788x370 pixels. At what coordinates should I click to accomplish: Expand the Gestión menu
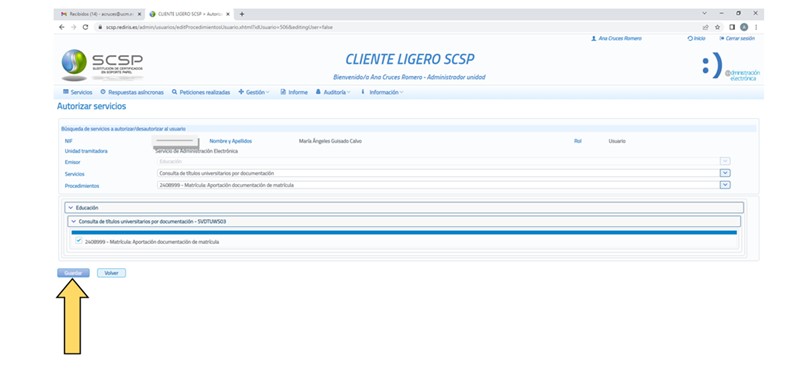click(x=254, y=92)
